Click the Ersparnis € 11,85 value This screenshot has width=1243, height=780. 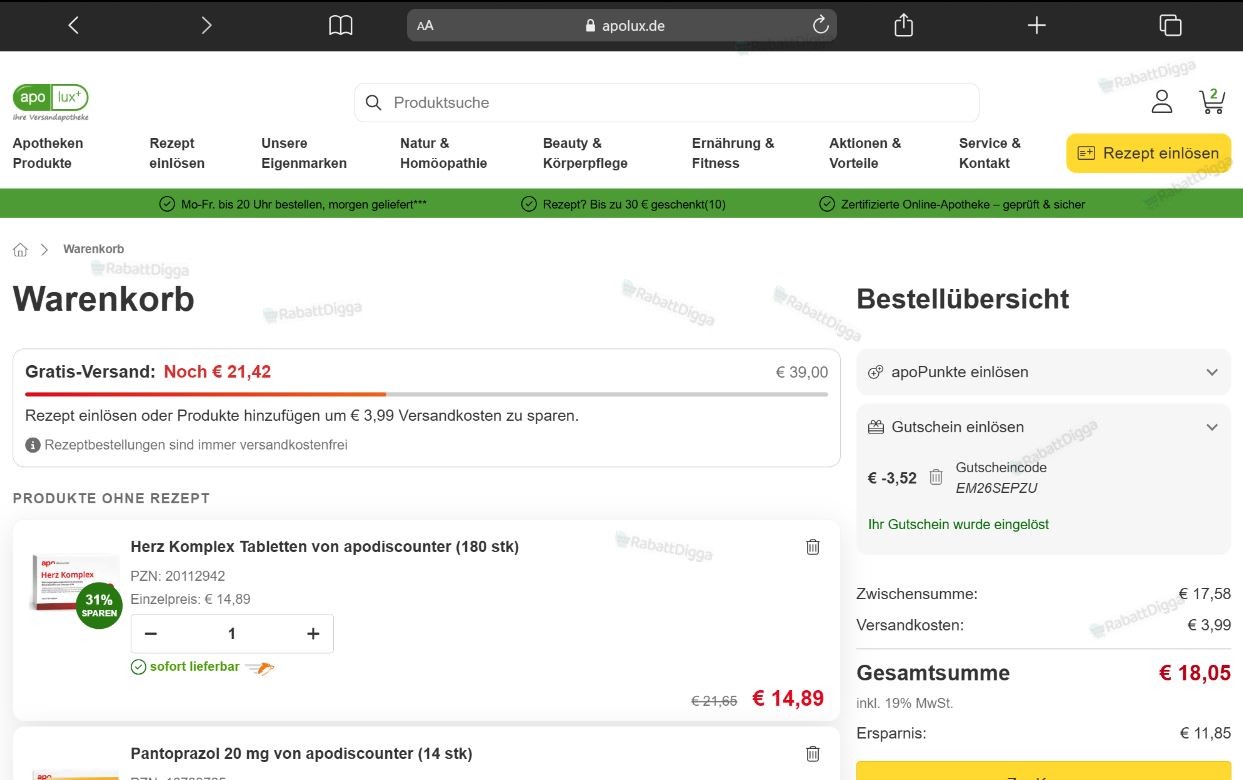pyautogui.click(x=1205, y=733)
